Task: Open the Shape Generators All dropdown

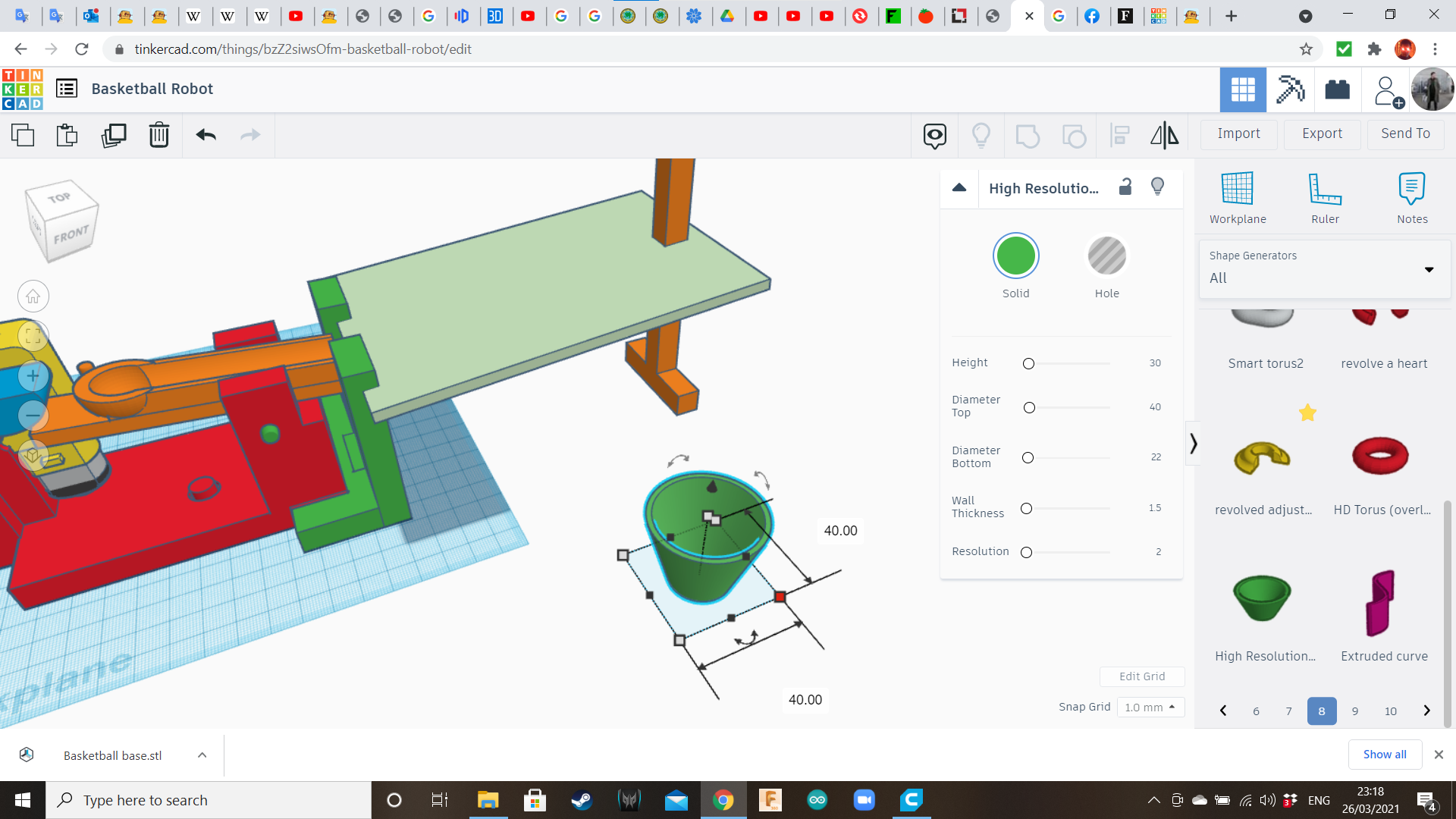Action: click(1324, 269)
